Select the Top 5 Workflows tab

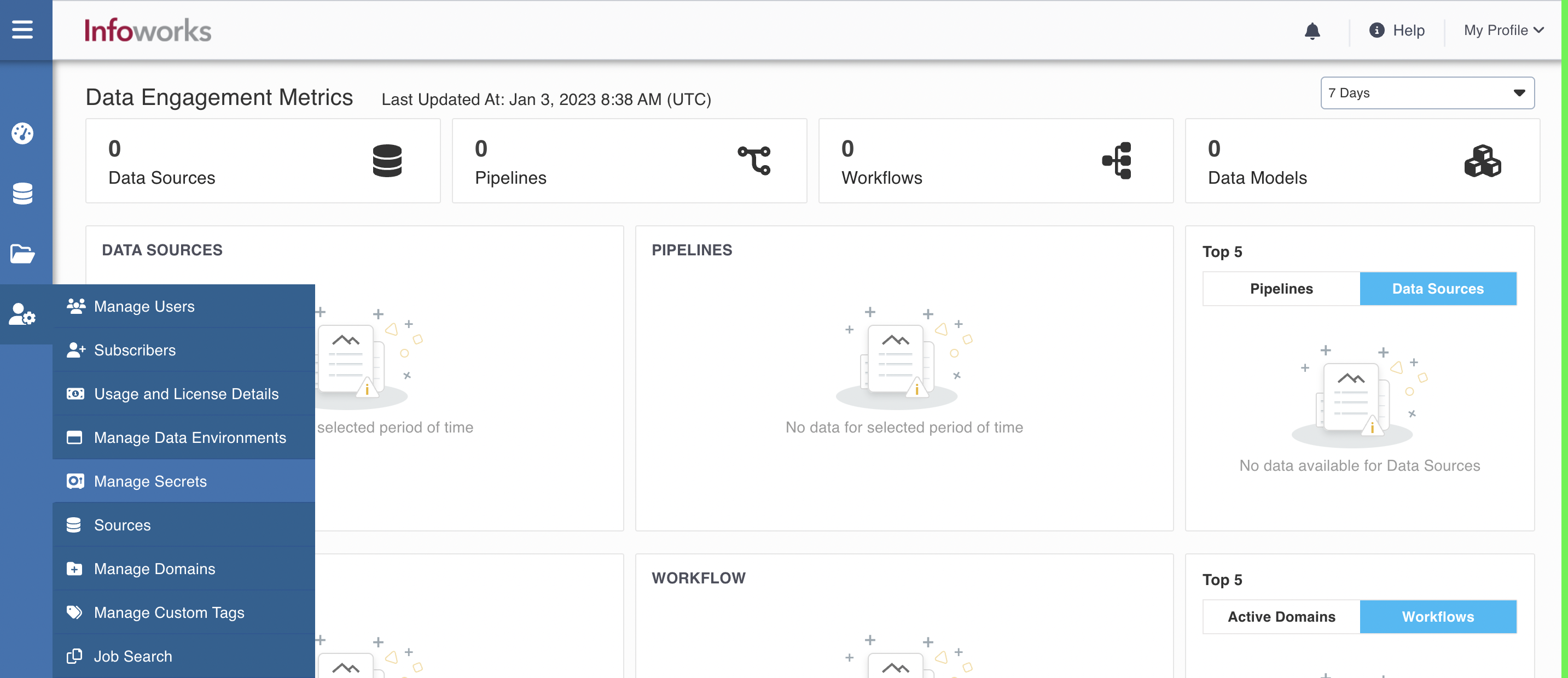click(x=1438, y=617)
